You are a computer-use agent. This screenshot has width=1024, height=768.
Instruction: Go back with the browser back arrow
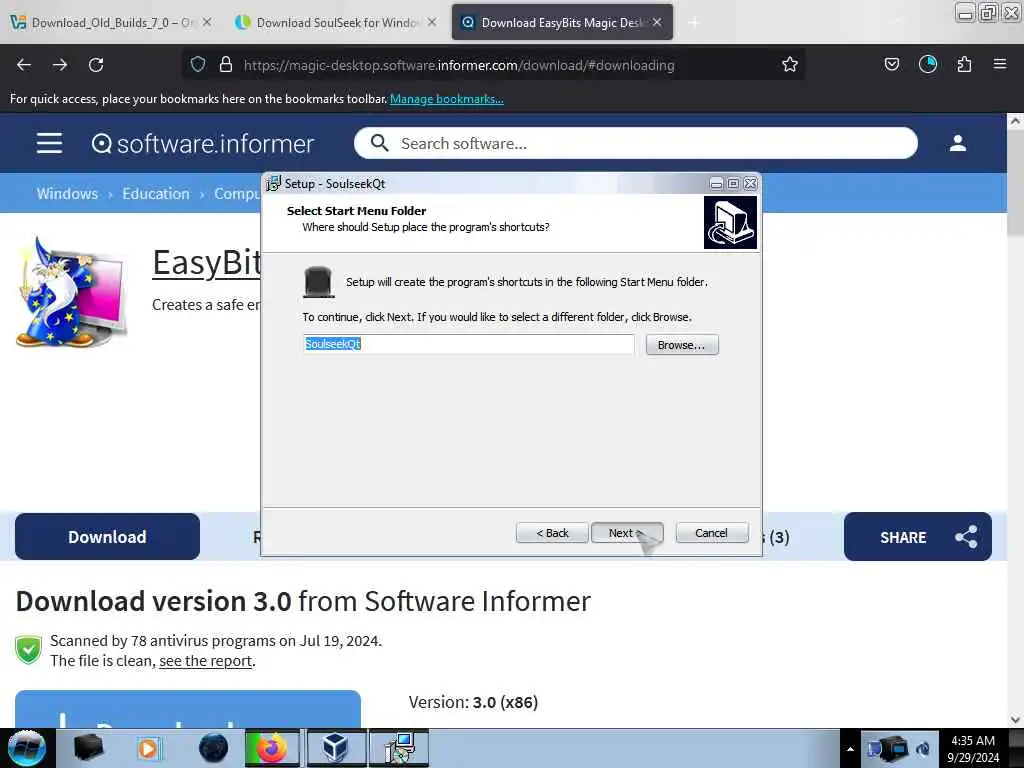[24, 65]
